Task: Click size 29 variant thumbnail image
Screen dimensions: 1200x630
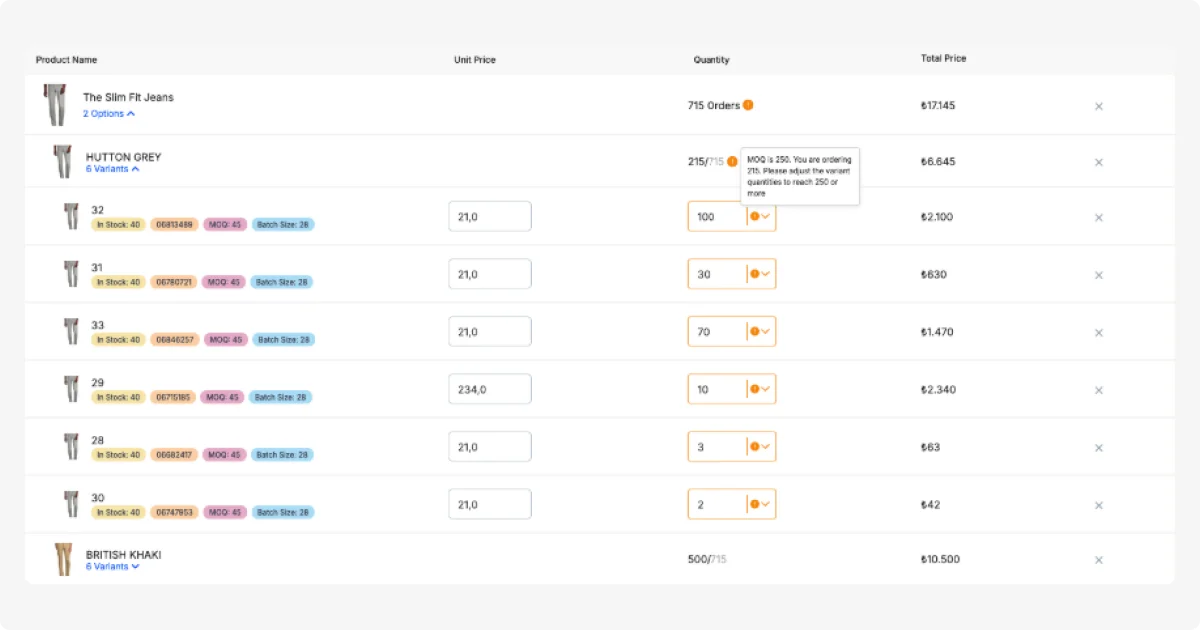Action: 72,389
